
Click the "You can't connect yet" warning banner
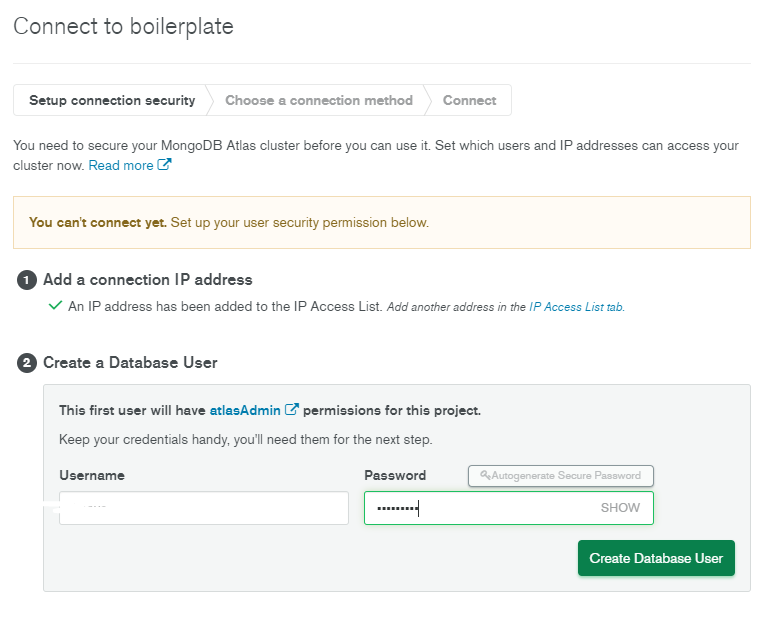(x=381, y=222)
